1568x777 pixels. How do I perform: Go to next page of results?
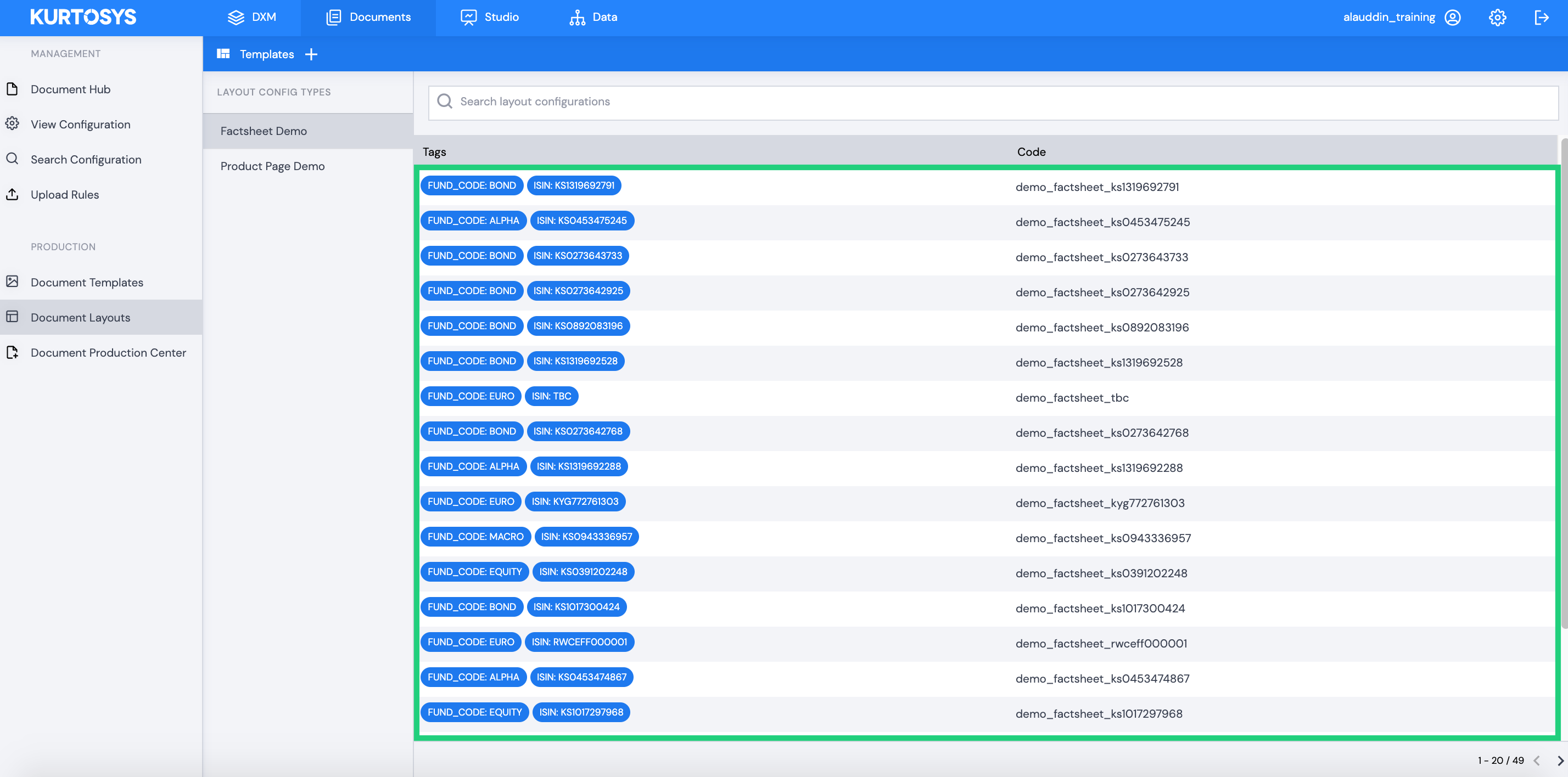point(1559,761)
